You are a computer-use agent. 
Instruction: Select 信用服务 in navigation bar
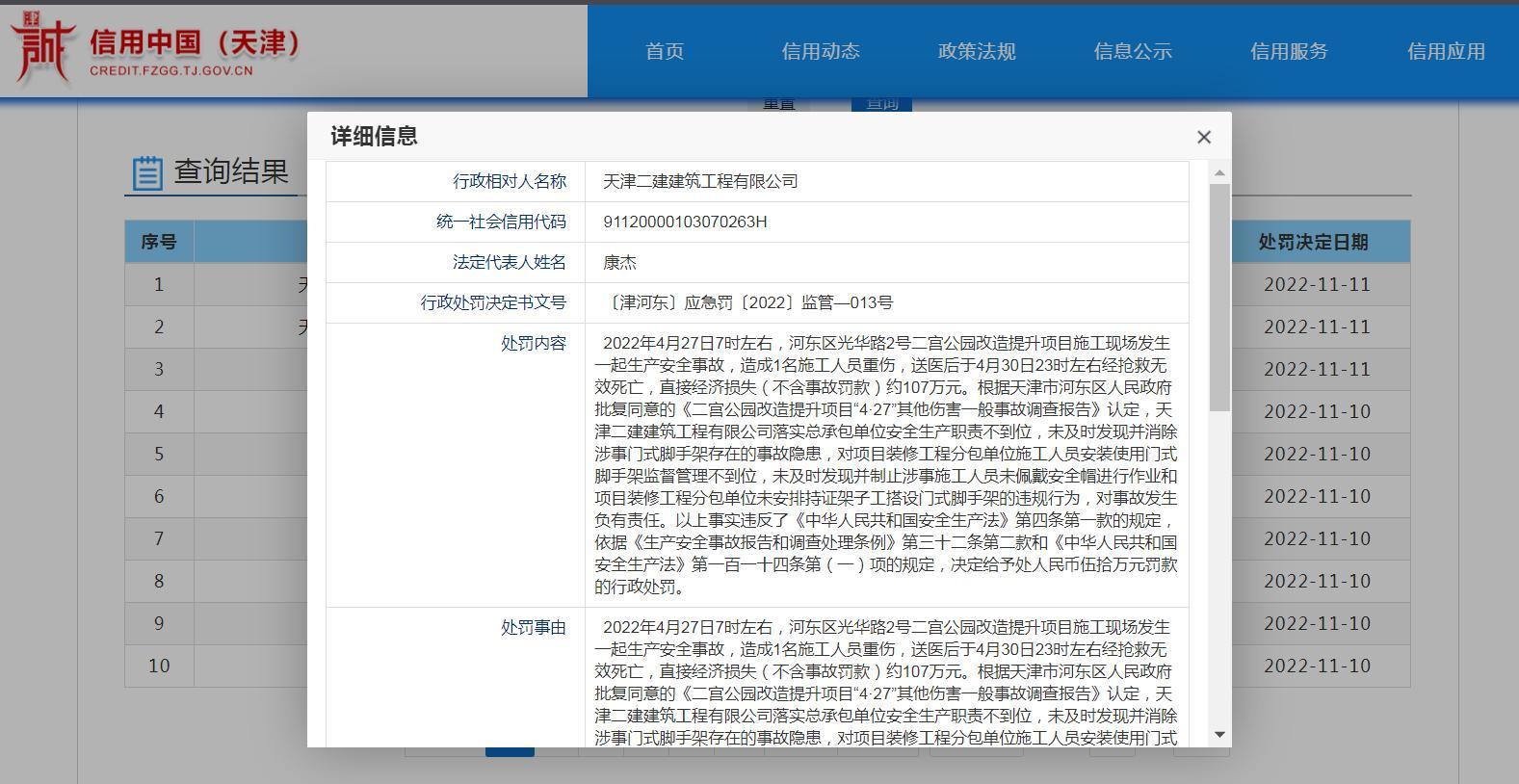(1289, 52)
